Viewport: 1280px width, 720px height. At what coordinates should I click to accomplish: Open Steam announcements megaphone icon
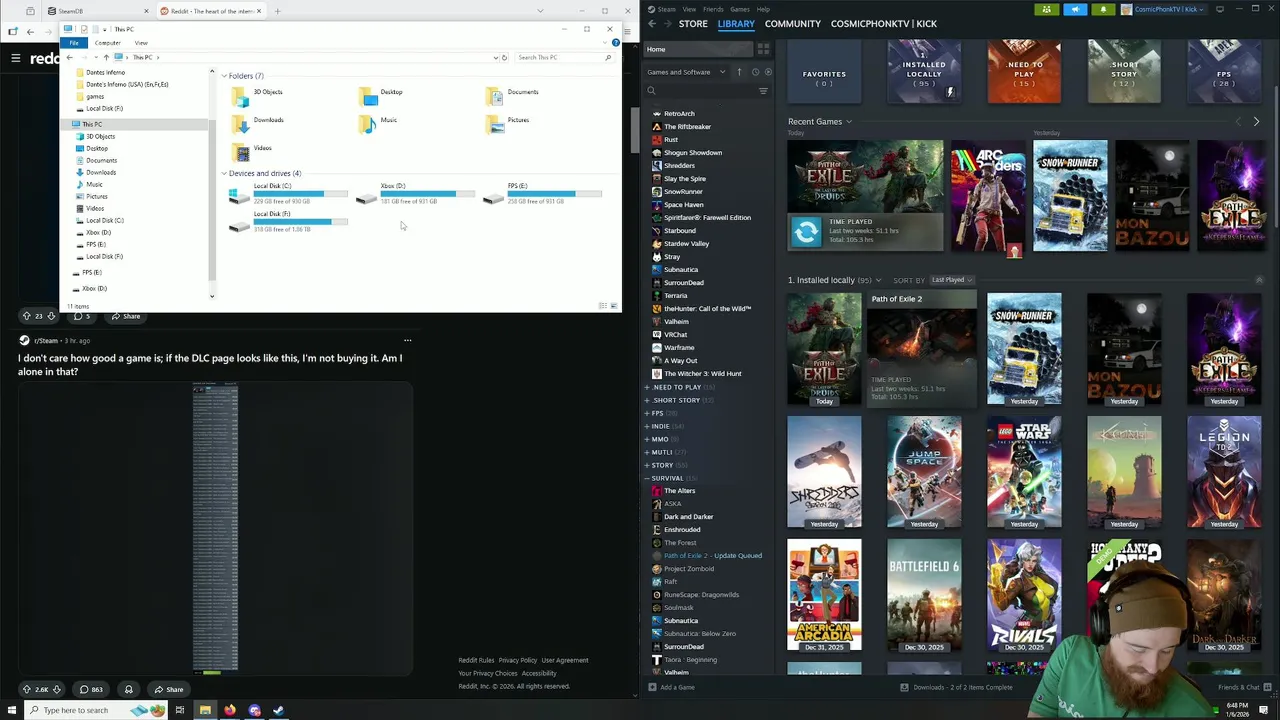tap(1075, 10)
